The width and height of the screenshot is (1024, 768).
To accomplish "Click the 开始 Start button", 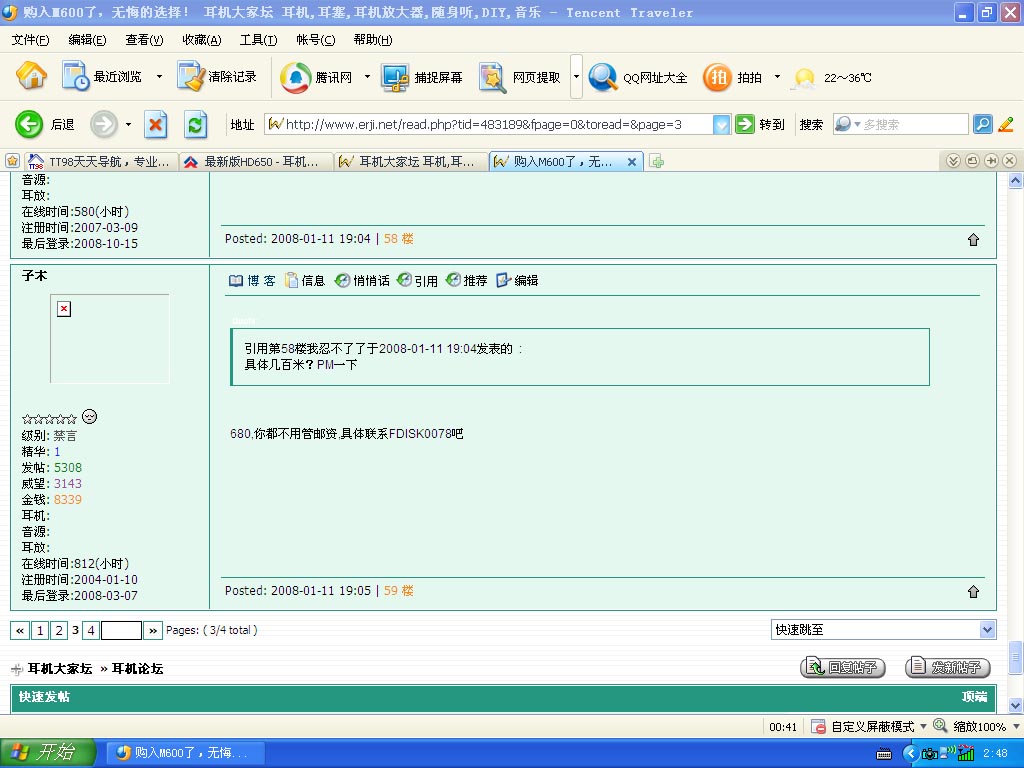I will [47, 752].
